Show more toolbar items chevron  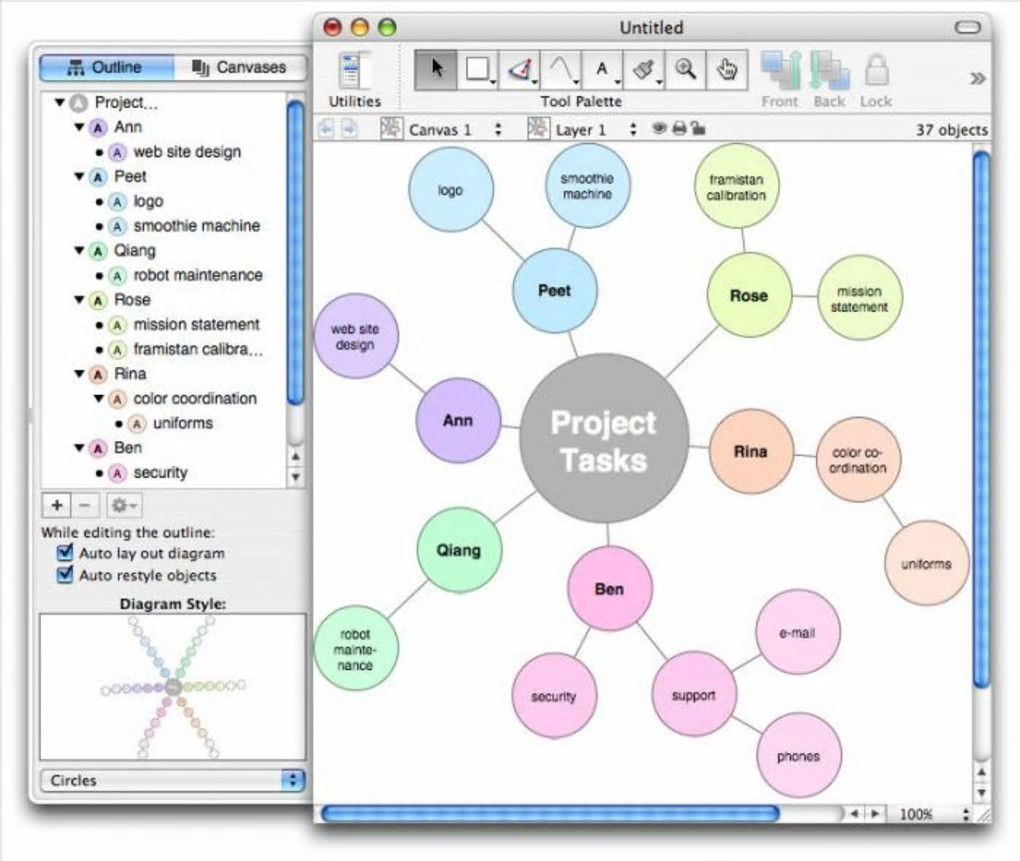[x=977, y=79]
